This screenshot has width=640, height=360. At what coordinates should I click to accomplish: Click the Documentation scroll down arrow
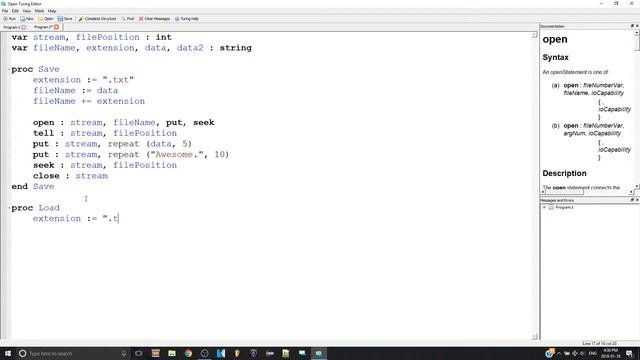[637, 187]
